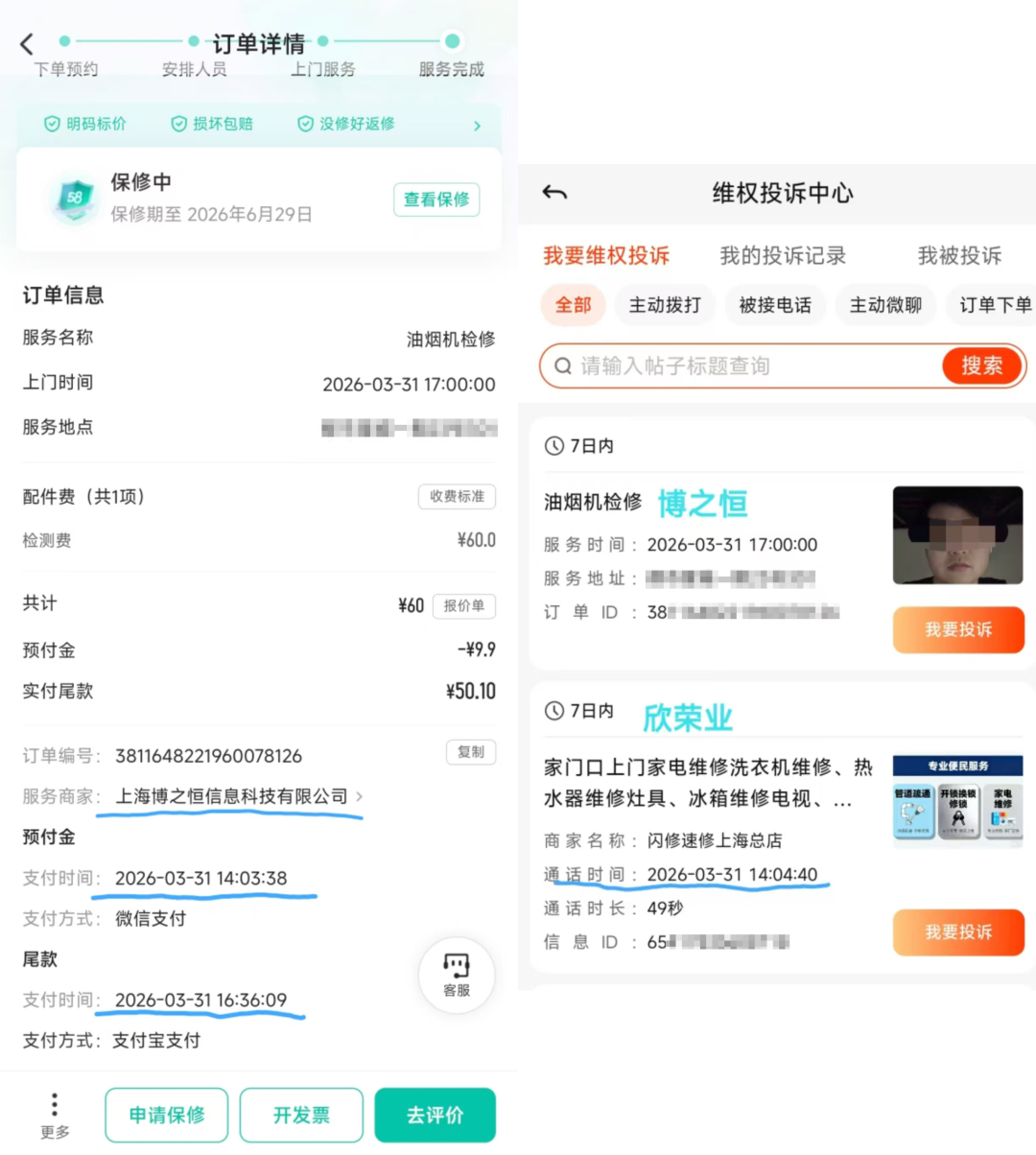Copy the order number with 复制
The image size is (1036, 1155).
pyautogui.click(x=471, y=752)
